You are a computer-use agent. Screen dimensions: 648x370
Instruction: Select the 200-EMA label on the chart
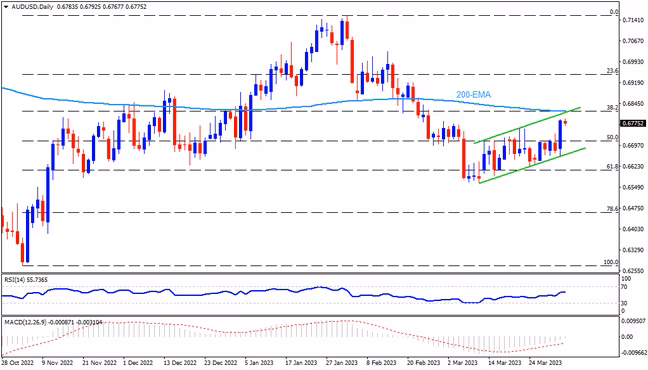tap(474, 95)
